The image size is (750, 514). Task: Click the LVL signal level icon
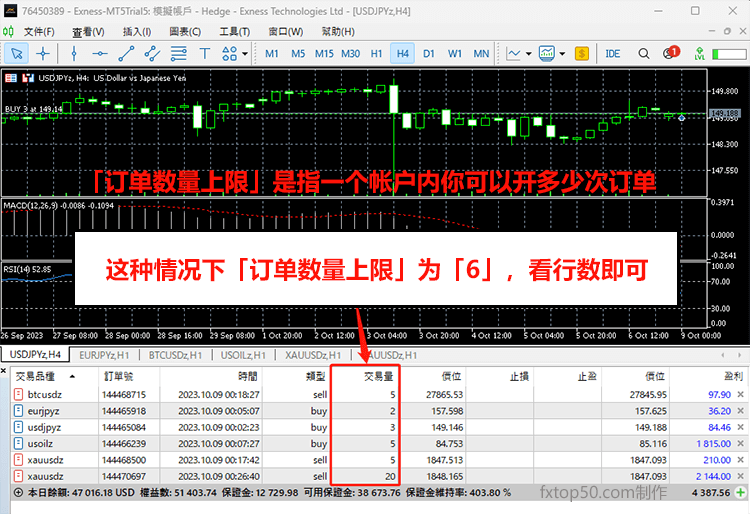[699, 54]
